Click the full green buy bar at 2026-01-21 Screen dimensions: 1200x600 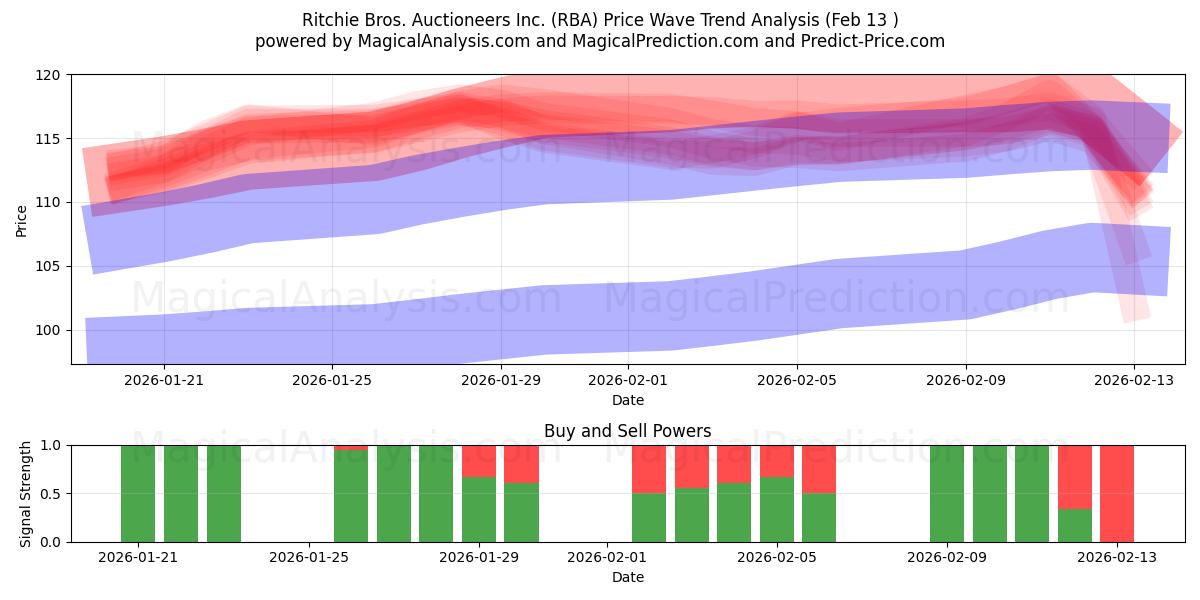click(x=138, y=494)
